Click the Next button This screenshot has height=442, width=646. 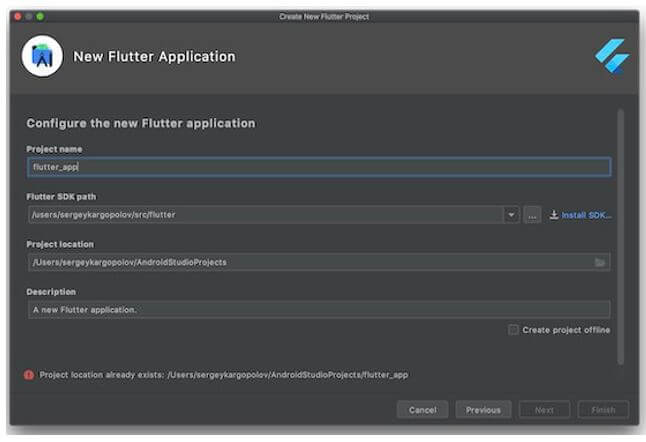[x=544, y=410]
